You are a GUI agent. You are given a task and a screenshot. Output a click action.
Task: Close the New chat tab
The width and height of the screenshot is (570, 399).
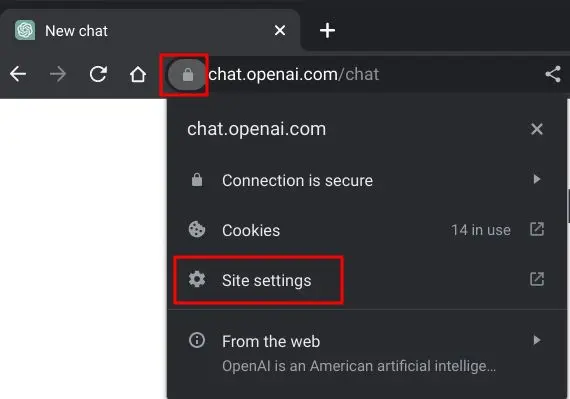tap(280, 30)
